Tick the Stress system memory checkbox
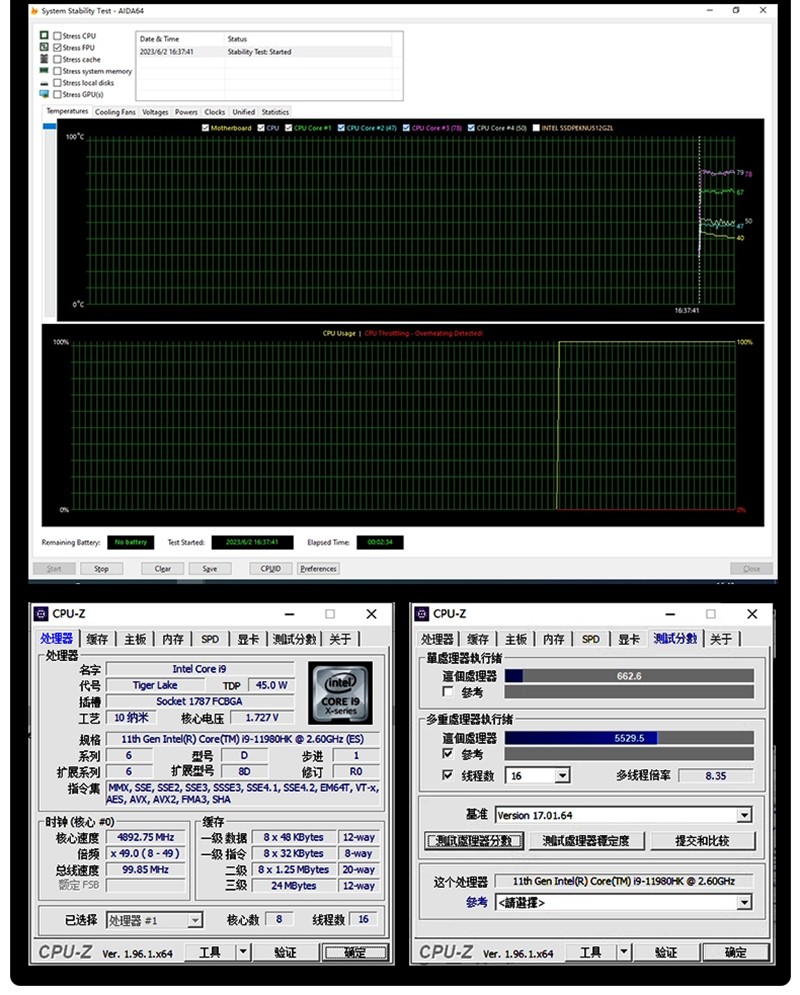The height and width of the screenshot is (995, 800). (58, 71)
